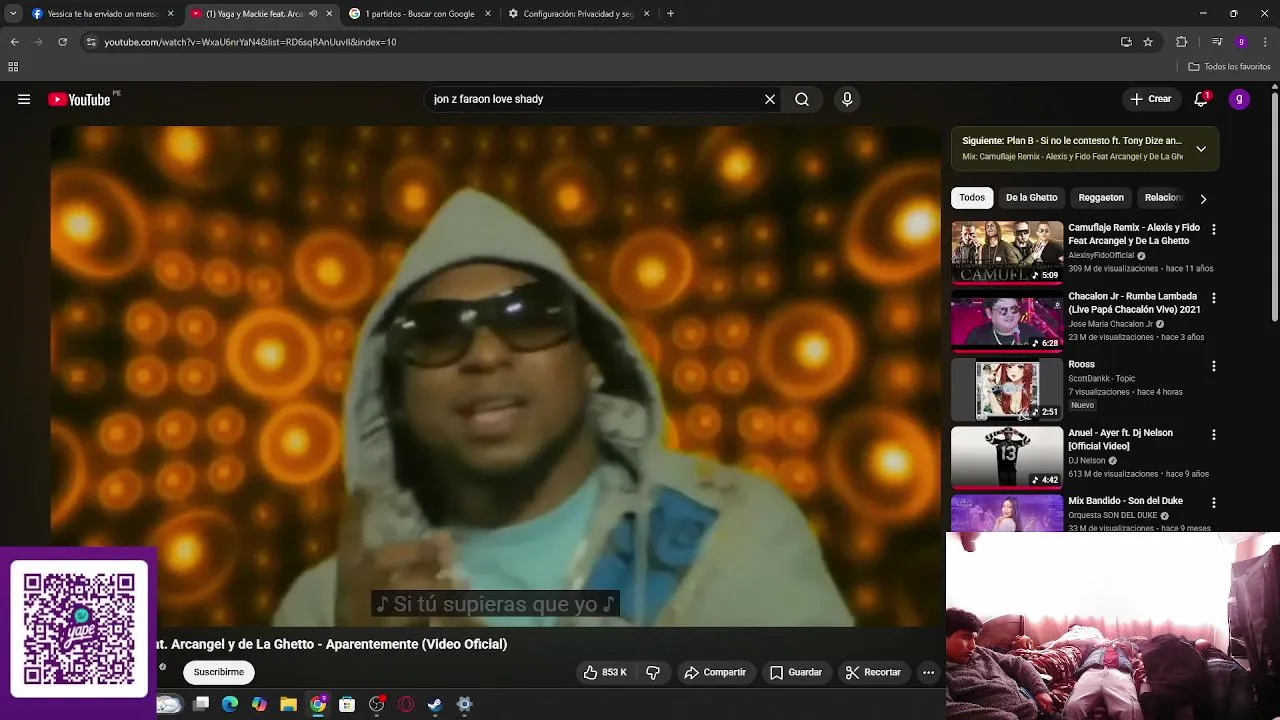
Task: Open options for Anuel Ayer video
Action: point(1214,434)
